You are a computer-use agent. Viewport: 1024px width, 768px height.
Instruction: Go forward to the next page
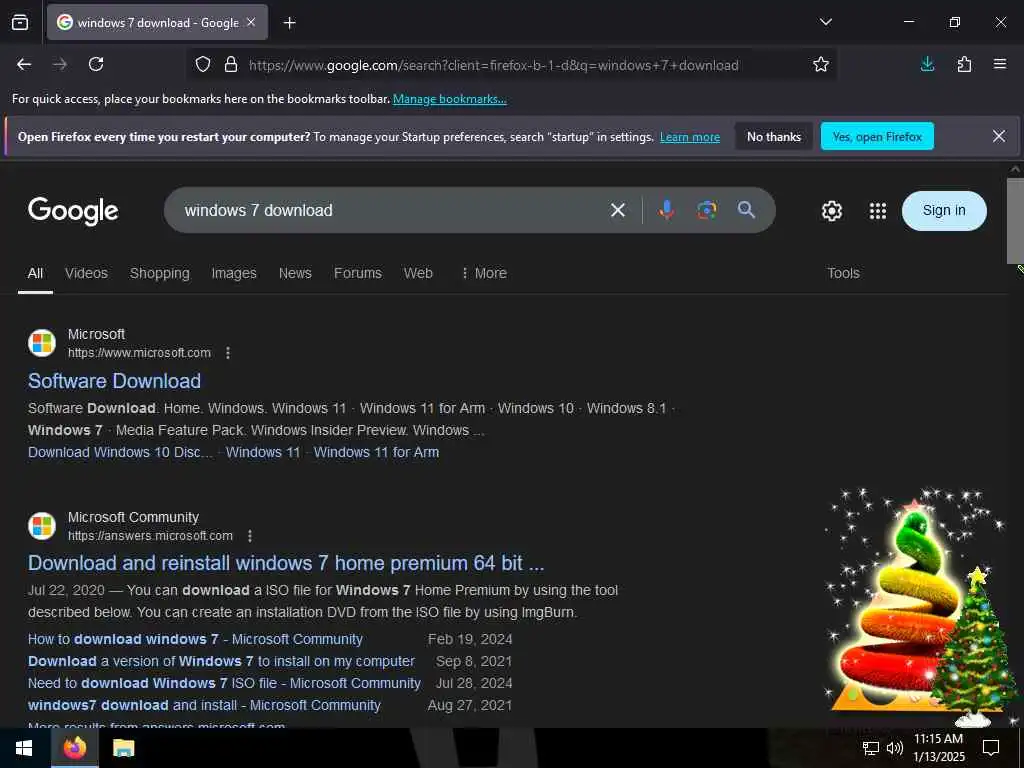tap(60, 64)
